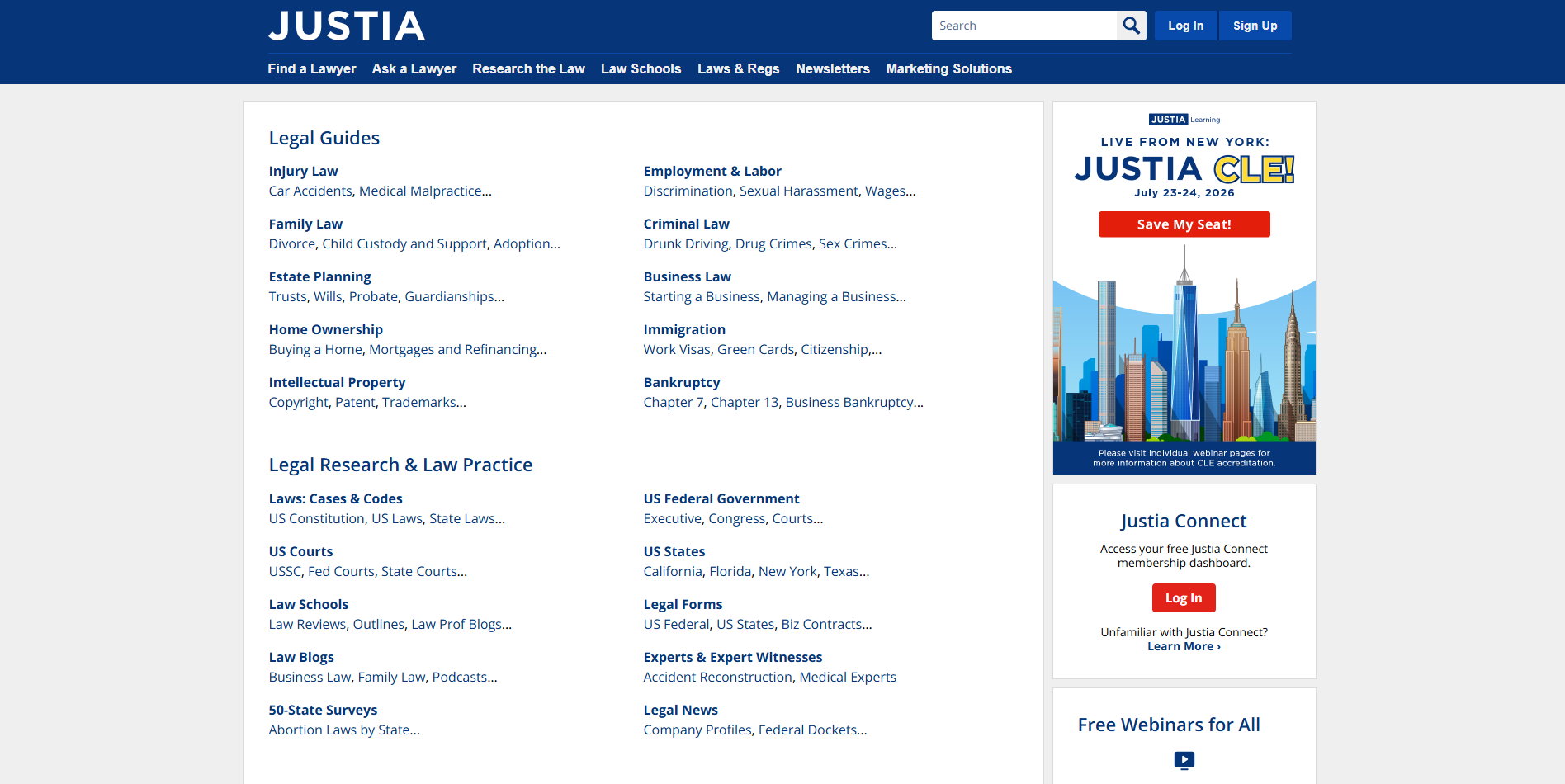Open Home Ownership guide

coord(325,329)
